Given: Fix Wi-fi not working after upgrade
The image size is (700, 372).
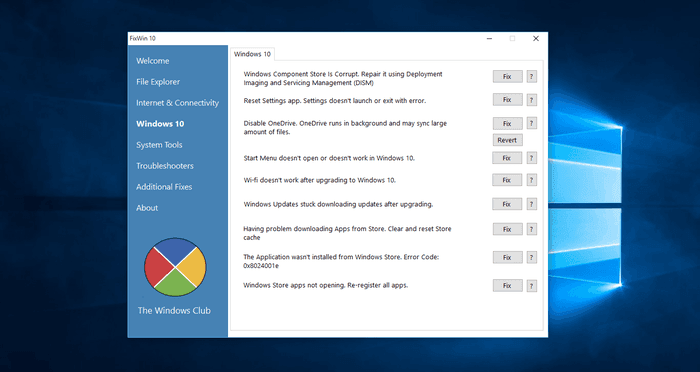Looking at the screenshot, I should tap(507, 180).
